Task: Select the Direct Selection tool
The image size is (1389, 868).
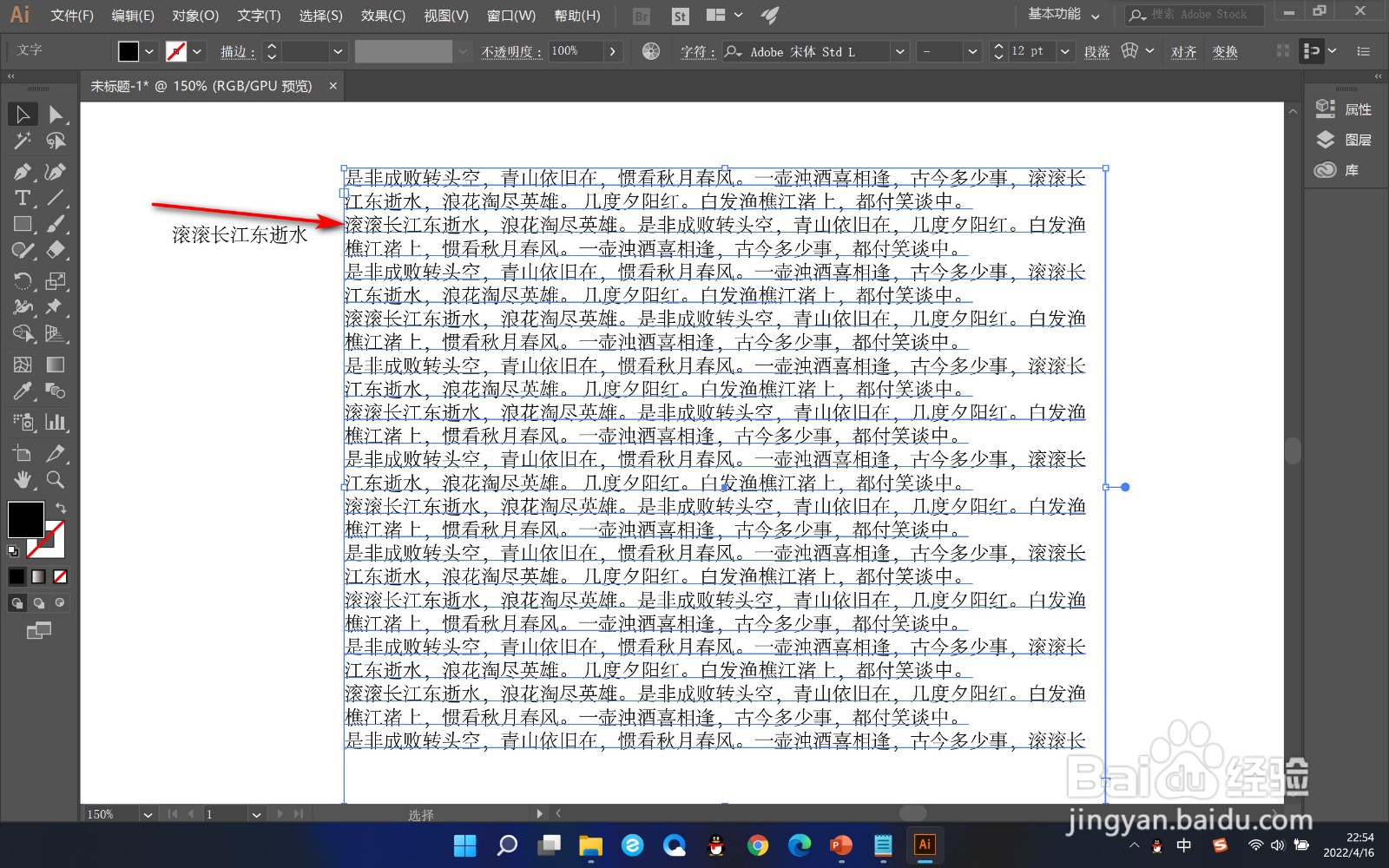Action: 56,114
